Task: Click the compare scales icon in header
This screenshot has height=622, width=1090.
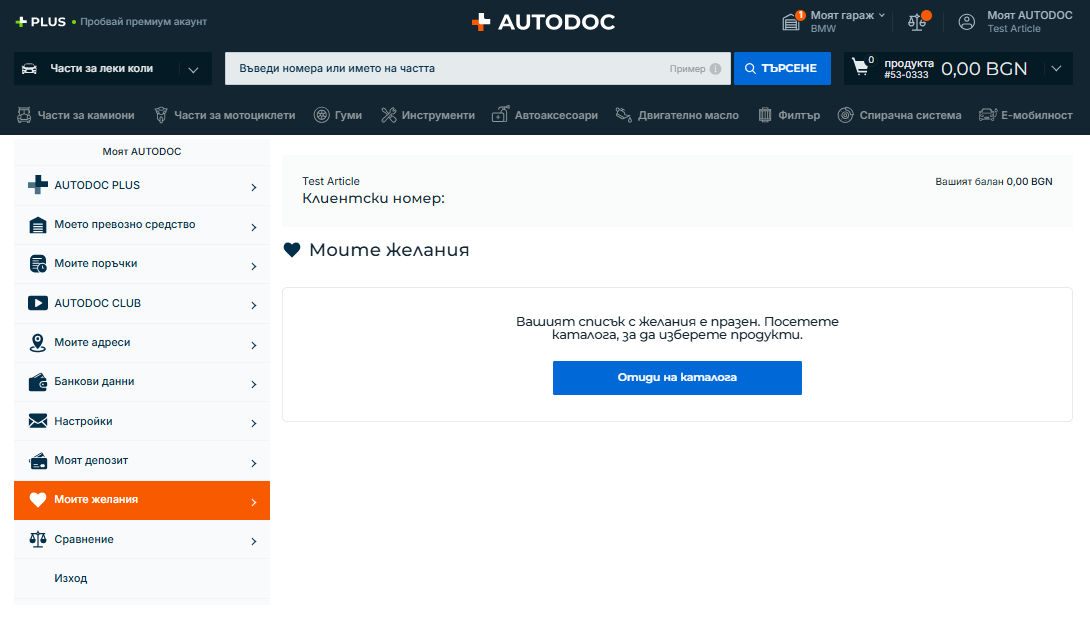Action: point(916,21)
